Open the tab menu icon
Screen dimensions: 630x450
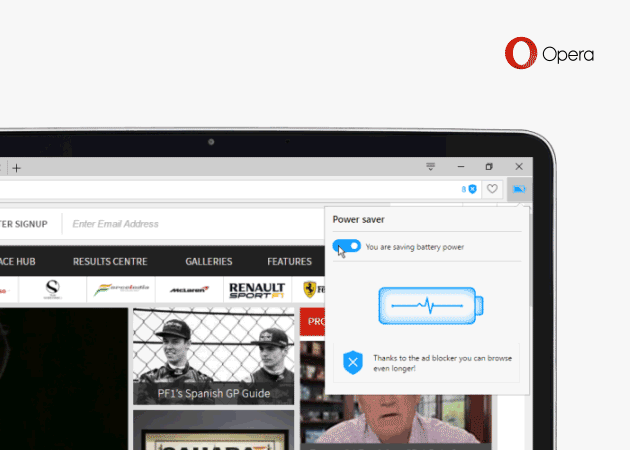(430, 166)
